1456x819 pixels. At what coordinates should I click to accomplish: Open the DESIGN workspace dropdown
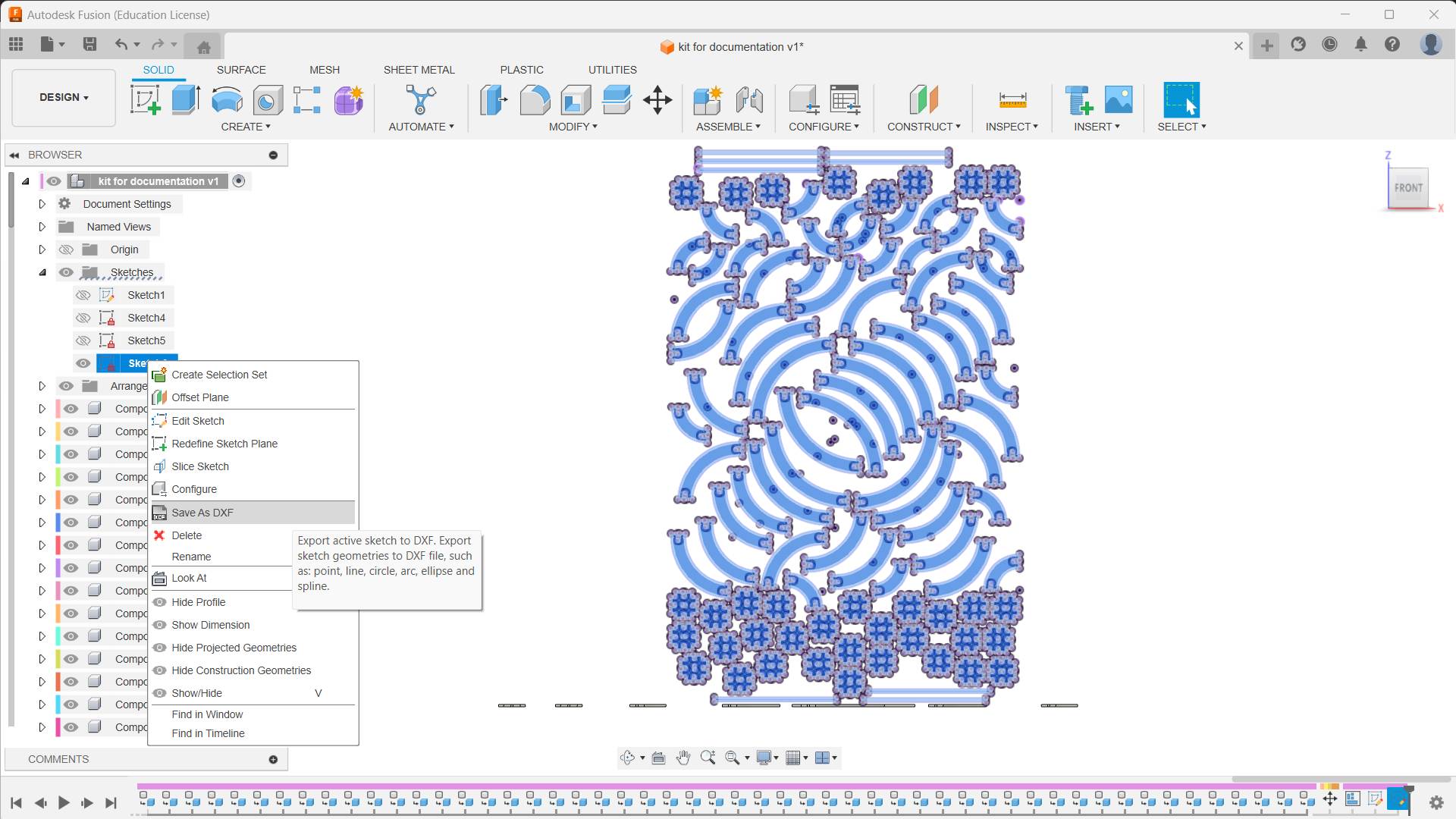coord(64,97)
